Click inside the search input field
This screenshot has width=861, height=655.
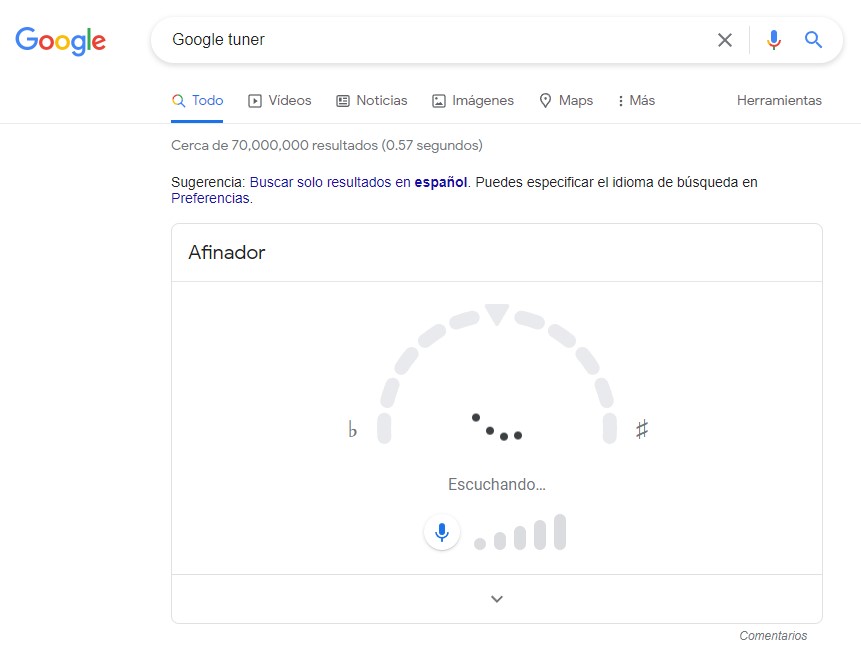pyautogui.click(x=400, y=40)
